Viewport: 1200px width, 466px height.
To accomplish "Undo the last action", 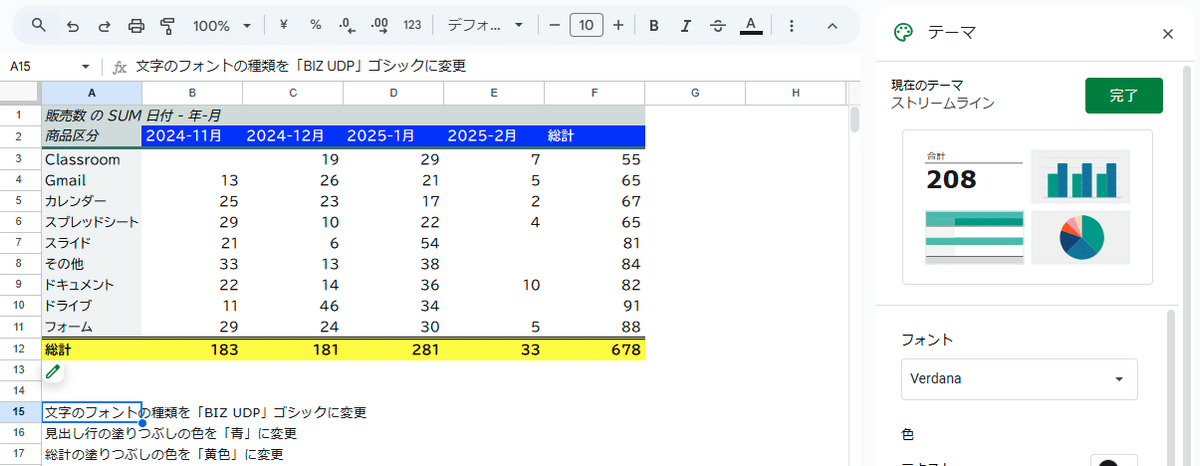I will tap(72, 25).
